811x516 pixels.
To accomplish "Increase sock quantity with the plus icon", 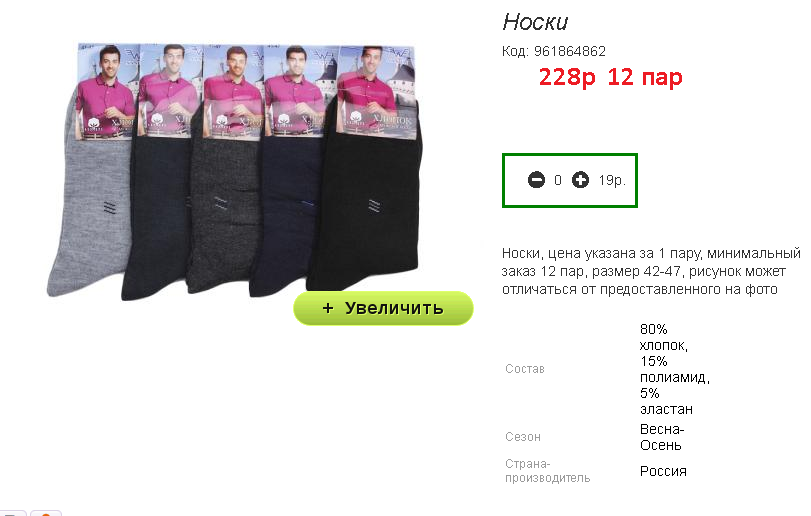I will pos(580,180).
